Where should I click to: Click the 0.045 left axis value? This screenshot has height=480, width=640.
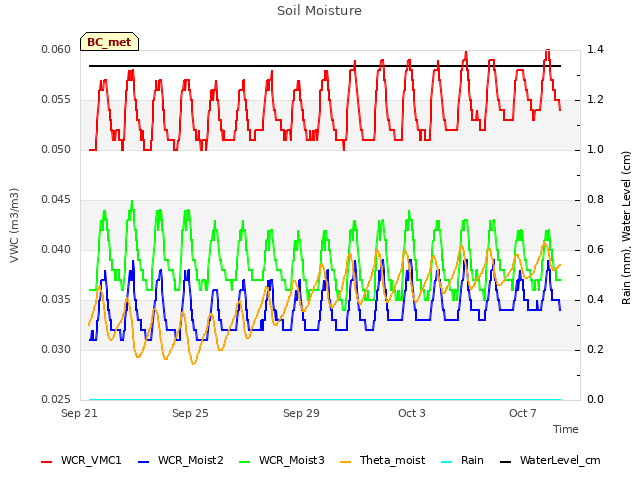56,200
